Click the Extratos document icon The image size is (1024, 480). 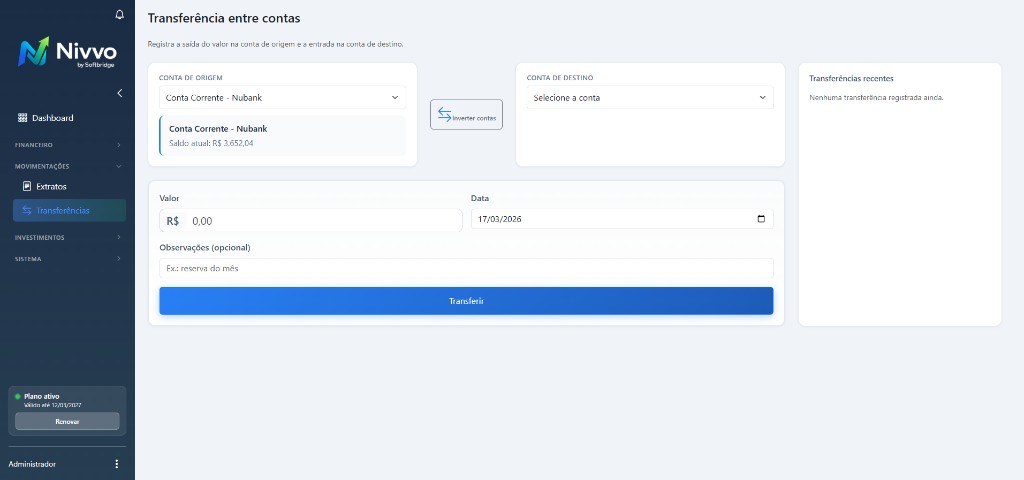27,186
